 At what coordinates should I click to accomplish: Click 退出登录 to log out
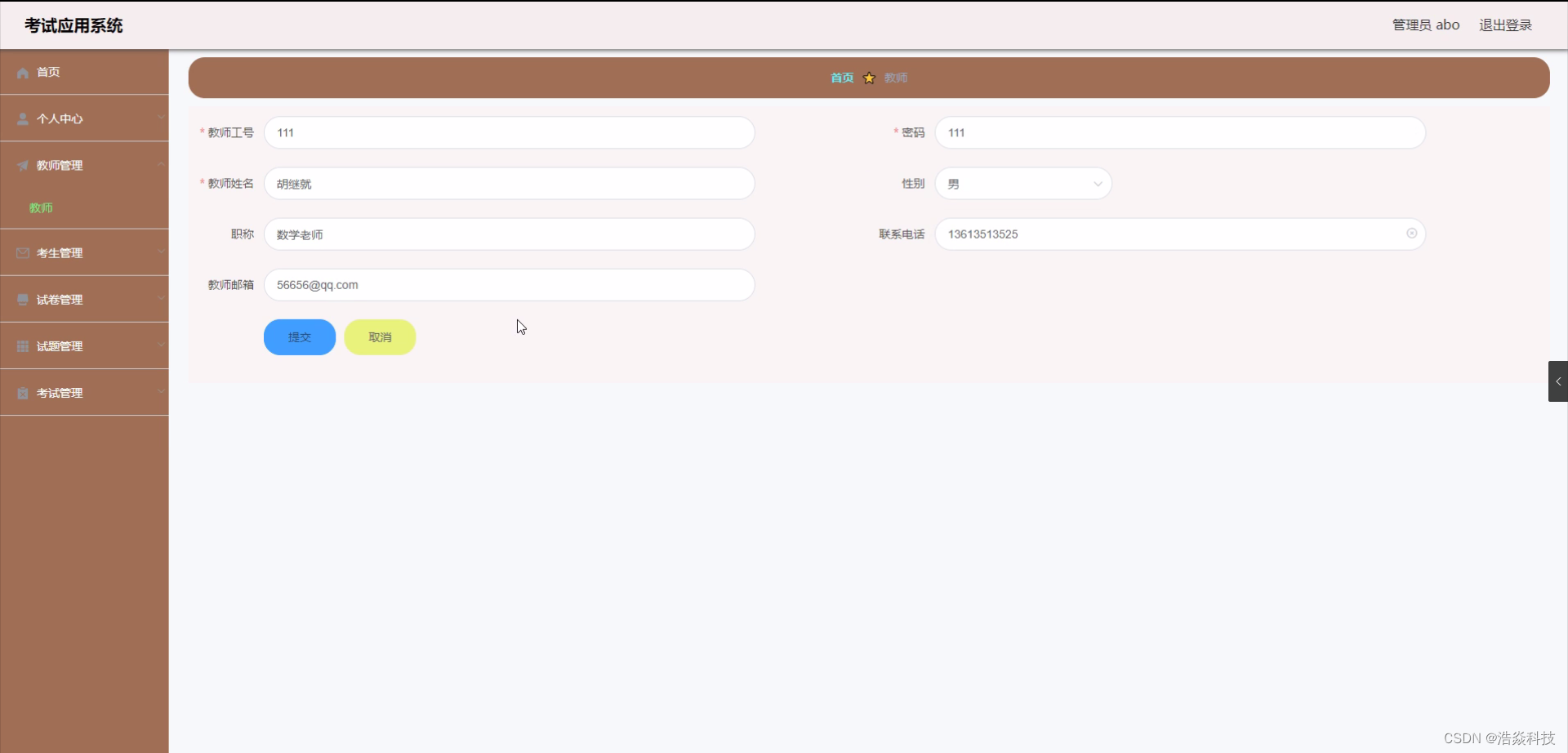(1504, 24)
